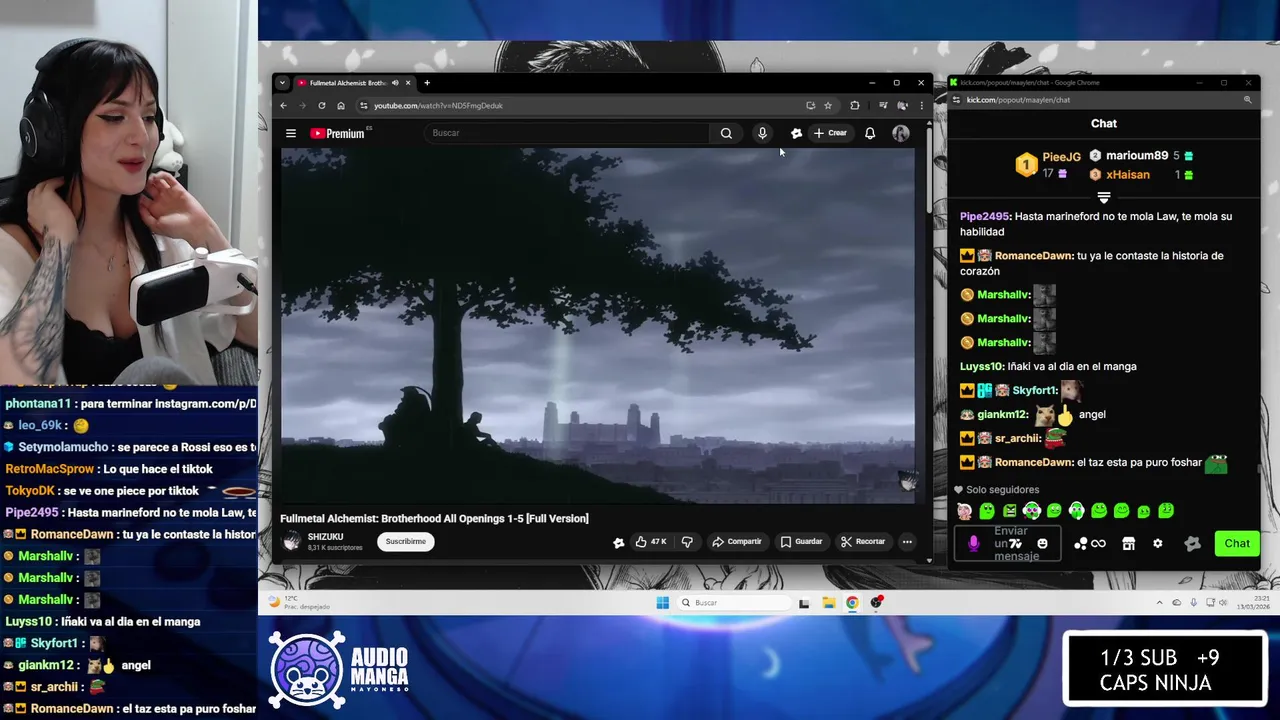Click the Kick chat message input field
1280x720 pixels.
coord(1007,543)
